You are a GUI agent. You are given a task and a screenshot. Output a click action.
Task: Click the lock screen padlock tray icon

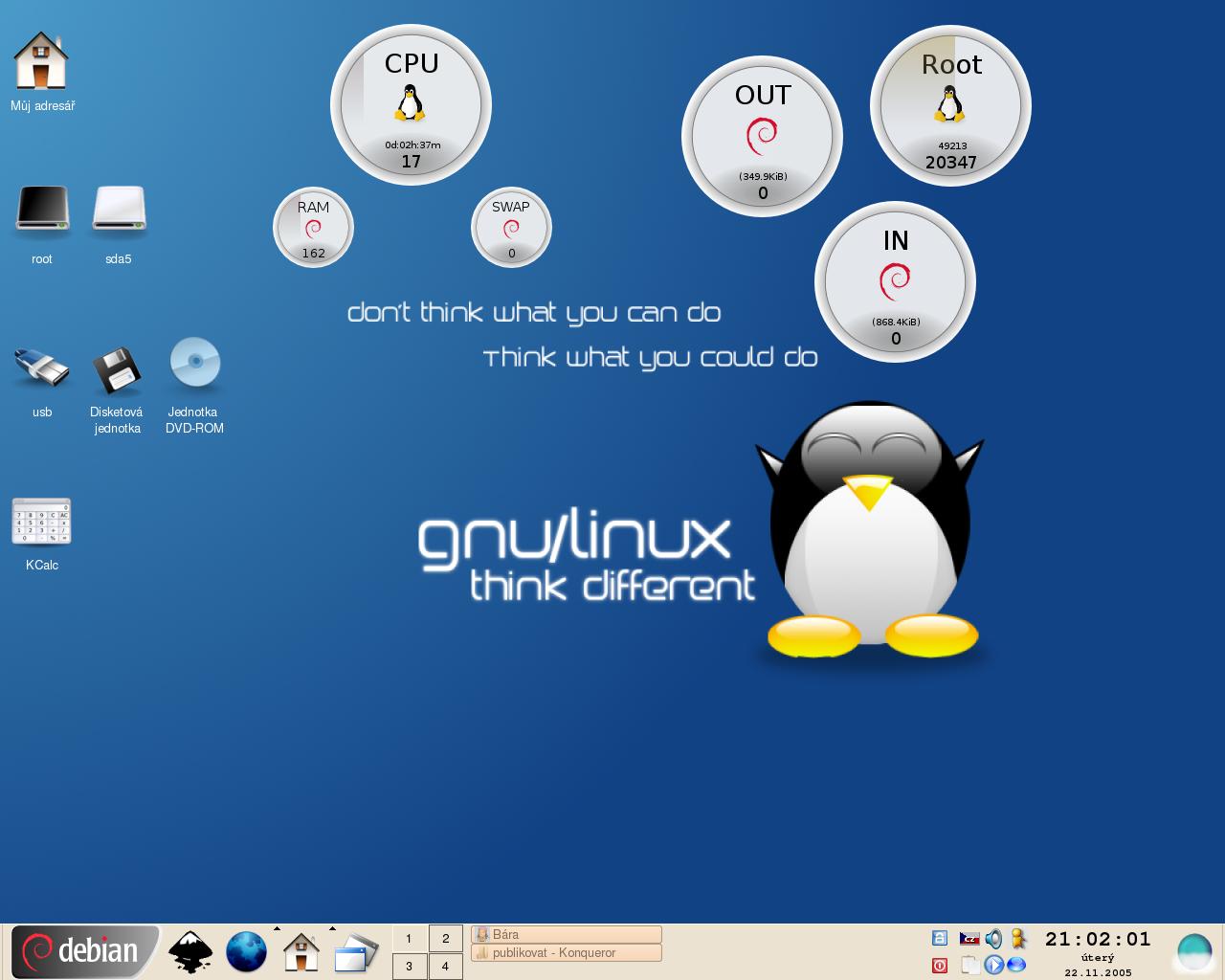[x=940, y=939]
